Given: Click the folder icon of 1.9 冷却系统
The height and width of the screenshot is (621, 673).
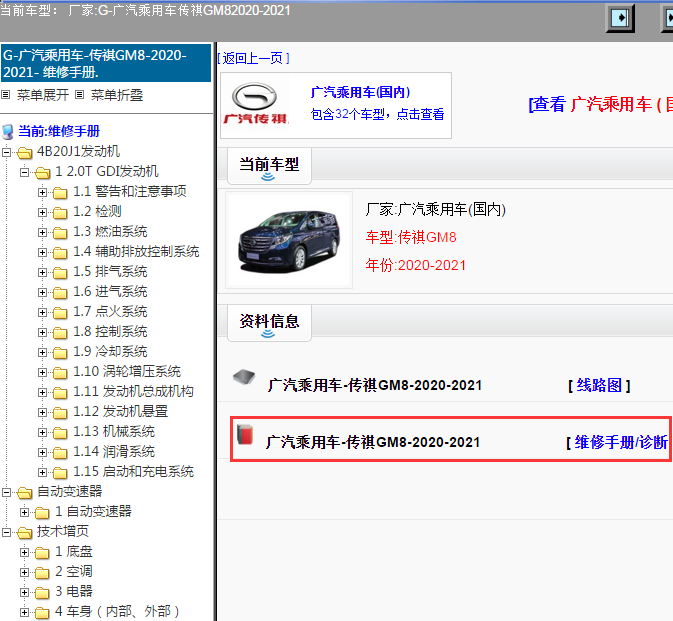Looking at the screenshot, I should click(x=60, y=352).
